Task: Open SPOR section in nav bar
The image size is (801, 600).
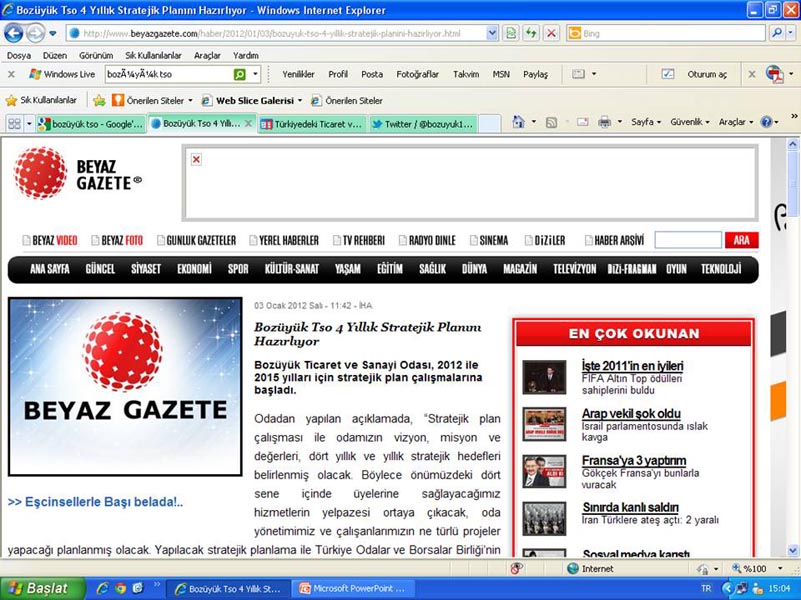Action: click(238, 269)
